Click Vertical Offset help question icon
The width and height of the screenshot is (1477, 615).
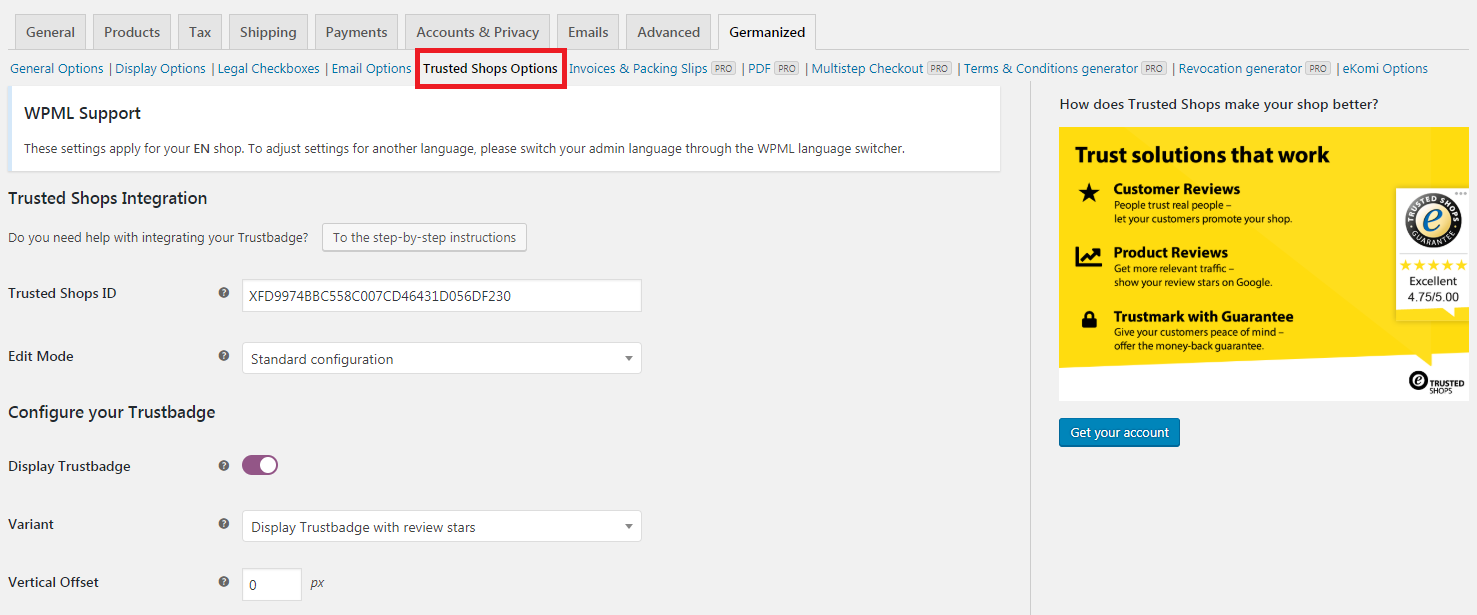(x=224, y=582)
